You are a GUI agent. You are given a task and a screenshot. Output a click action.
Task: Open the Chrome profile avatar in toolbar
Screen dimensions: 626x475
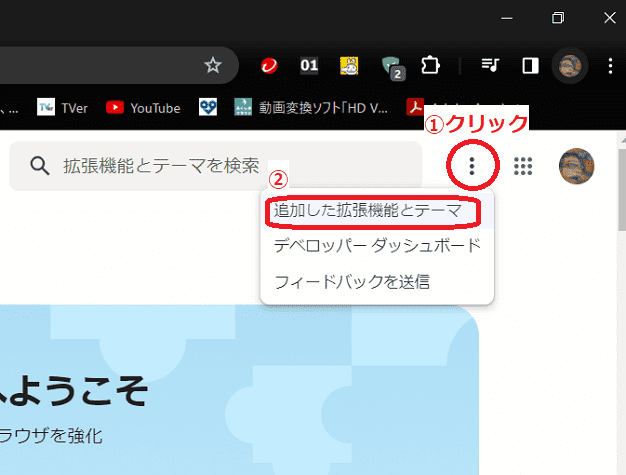click(x=570, y=66)
